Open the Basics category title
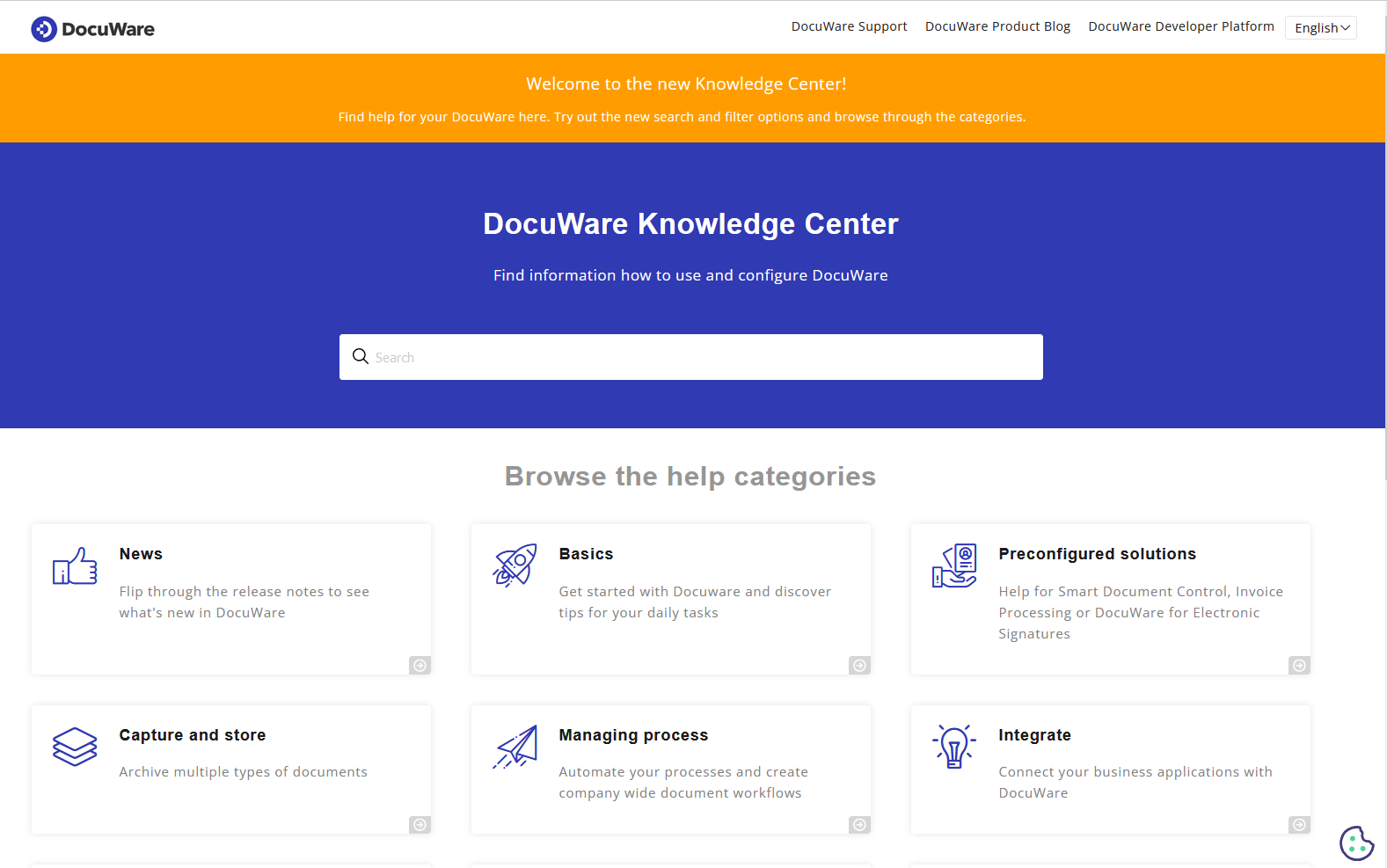1387x868 pixels. tap(586, 554)
